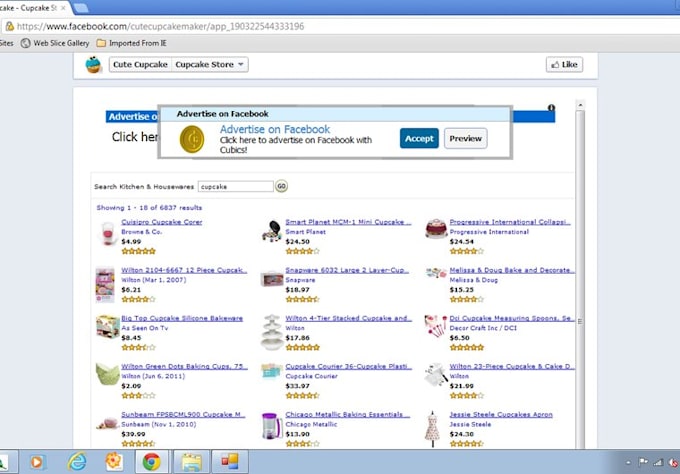
Task: Click the Cute Cupcake page avatar icon
Action: [x=93, y=65]
